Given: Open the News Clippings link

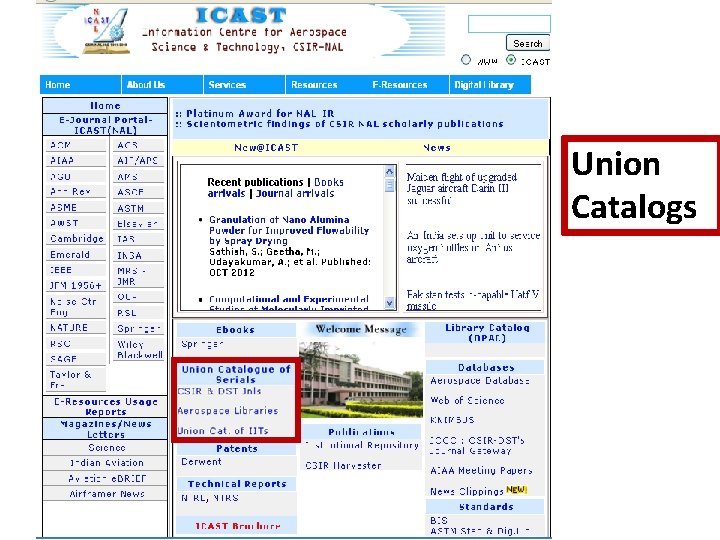Looking at the screenshot, I should (467, 491).
